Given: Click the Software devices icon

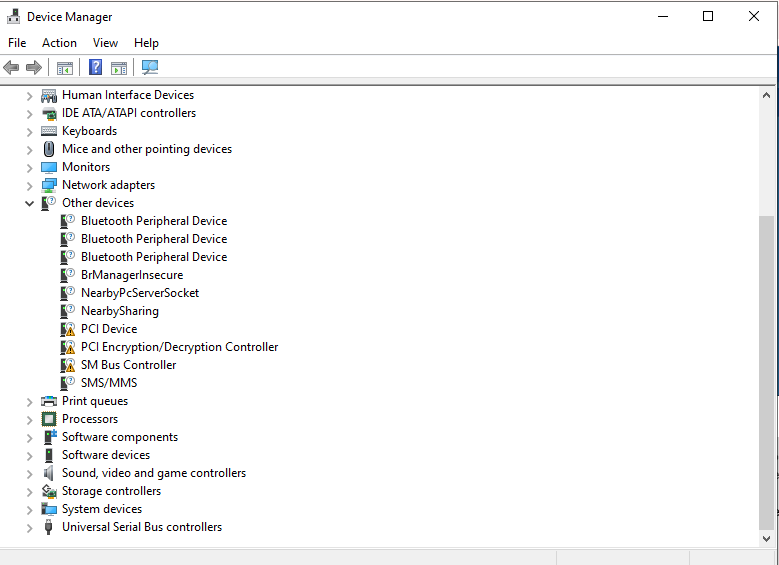Looking at the screenshot, I should (49, 455).
